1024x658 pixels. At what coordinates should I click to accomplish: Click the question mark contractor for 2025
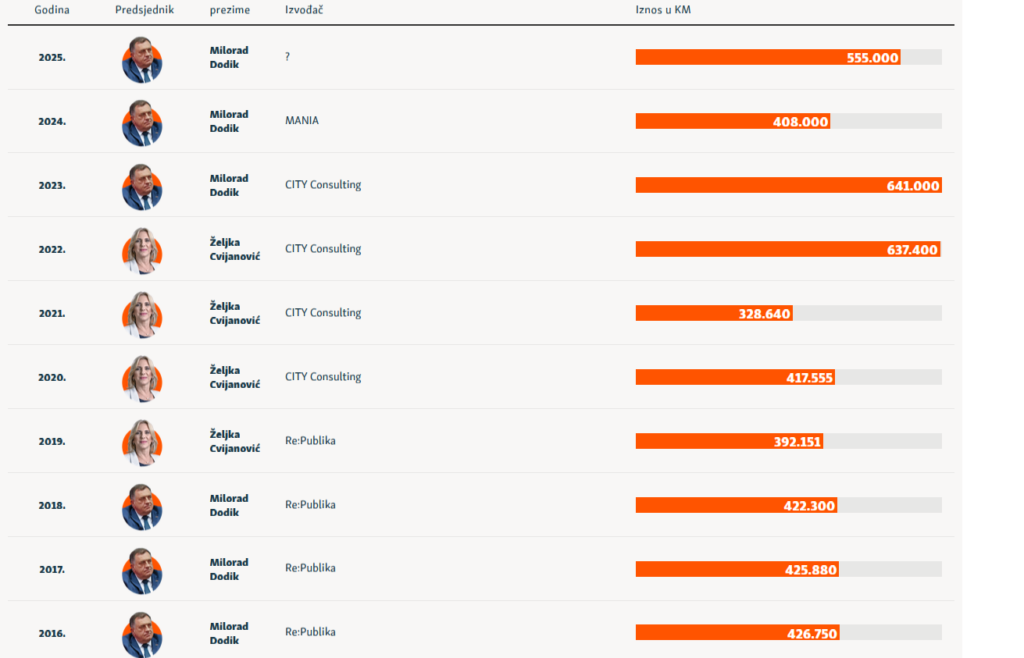(x=288, y=57)
